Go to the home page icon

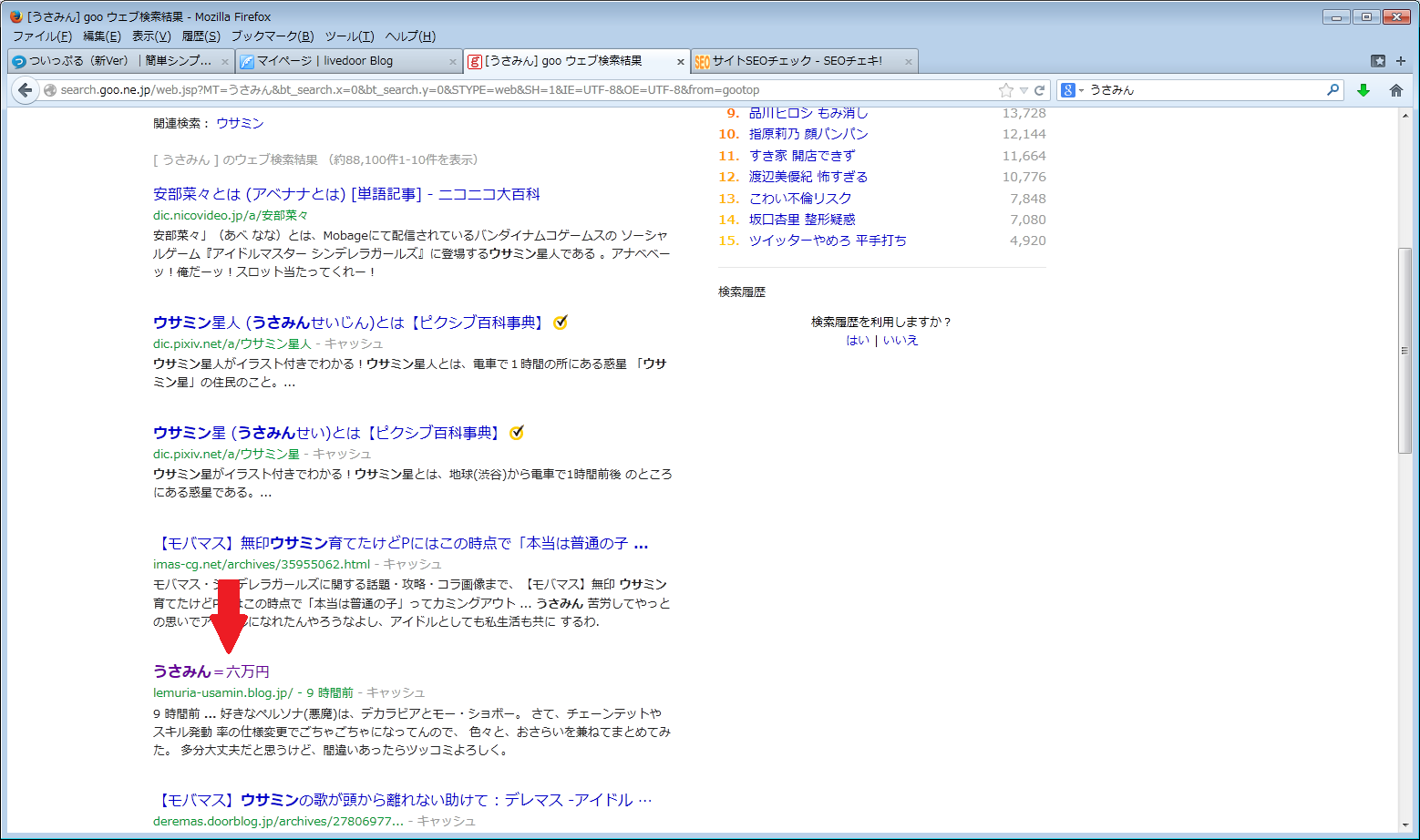pyautogui.click(x=1395, y=90)
